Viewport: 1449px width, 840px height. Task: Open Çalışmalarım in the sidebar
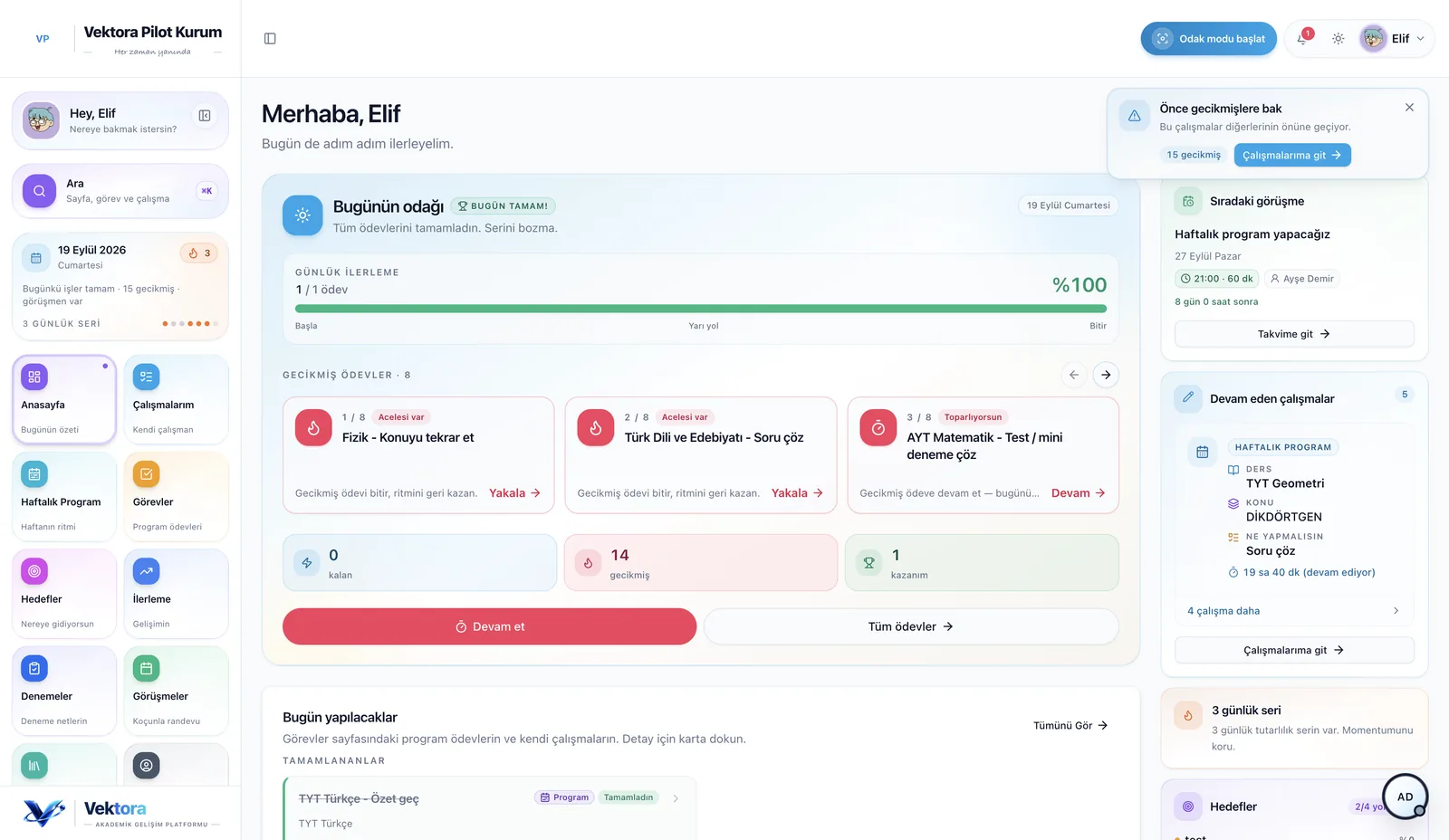point(176,399)
